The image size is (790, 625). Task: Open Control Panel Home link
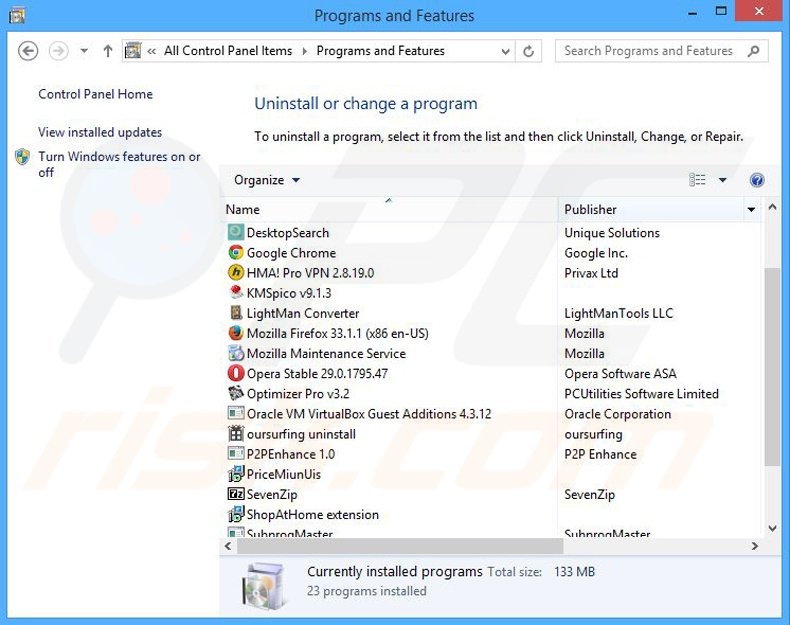pos(95,94)
